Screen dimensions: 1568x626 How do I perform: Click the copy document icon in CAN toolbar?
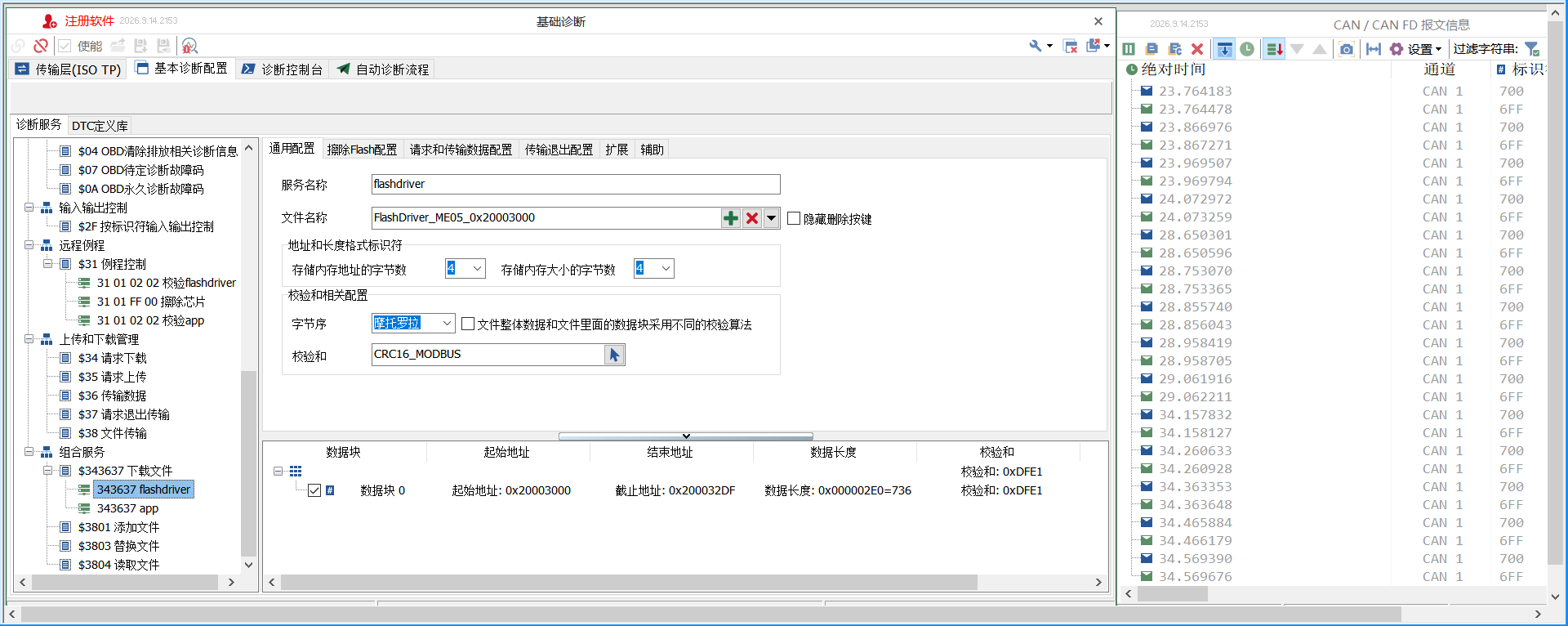1151,49
